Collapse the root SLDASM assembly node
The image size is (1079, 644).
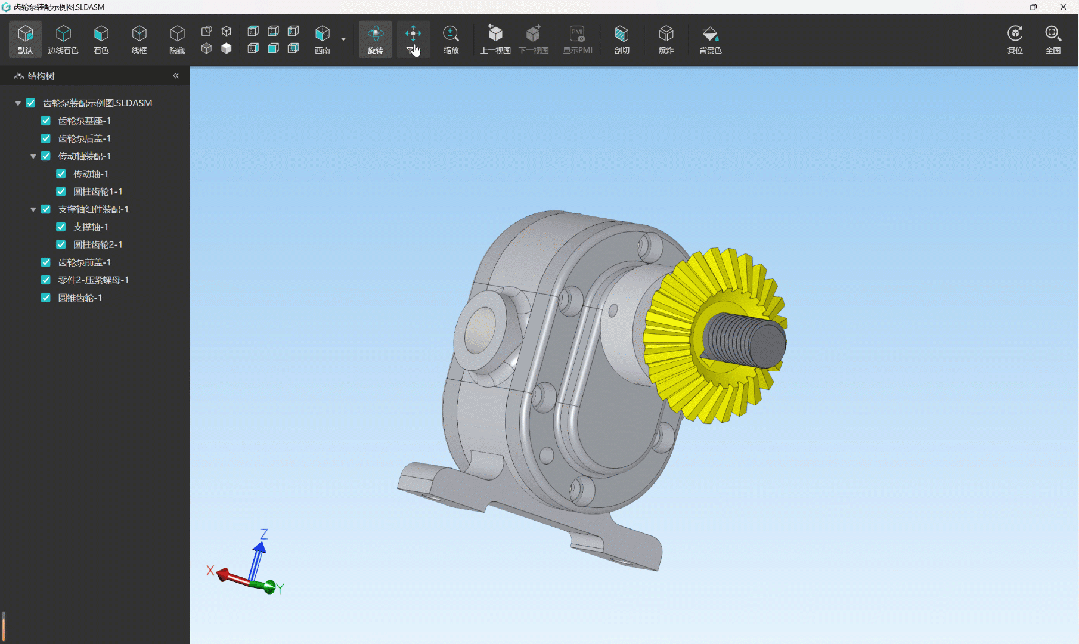point(17,103)
